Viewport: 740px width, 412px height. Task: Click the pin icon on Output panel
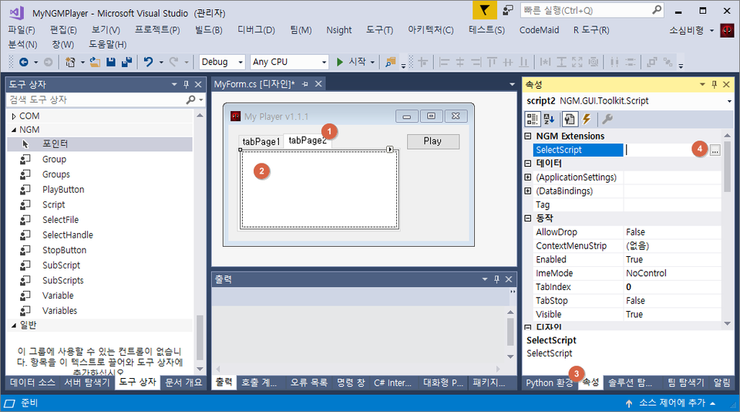tap(496, 279)
